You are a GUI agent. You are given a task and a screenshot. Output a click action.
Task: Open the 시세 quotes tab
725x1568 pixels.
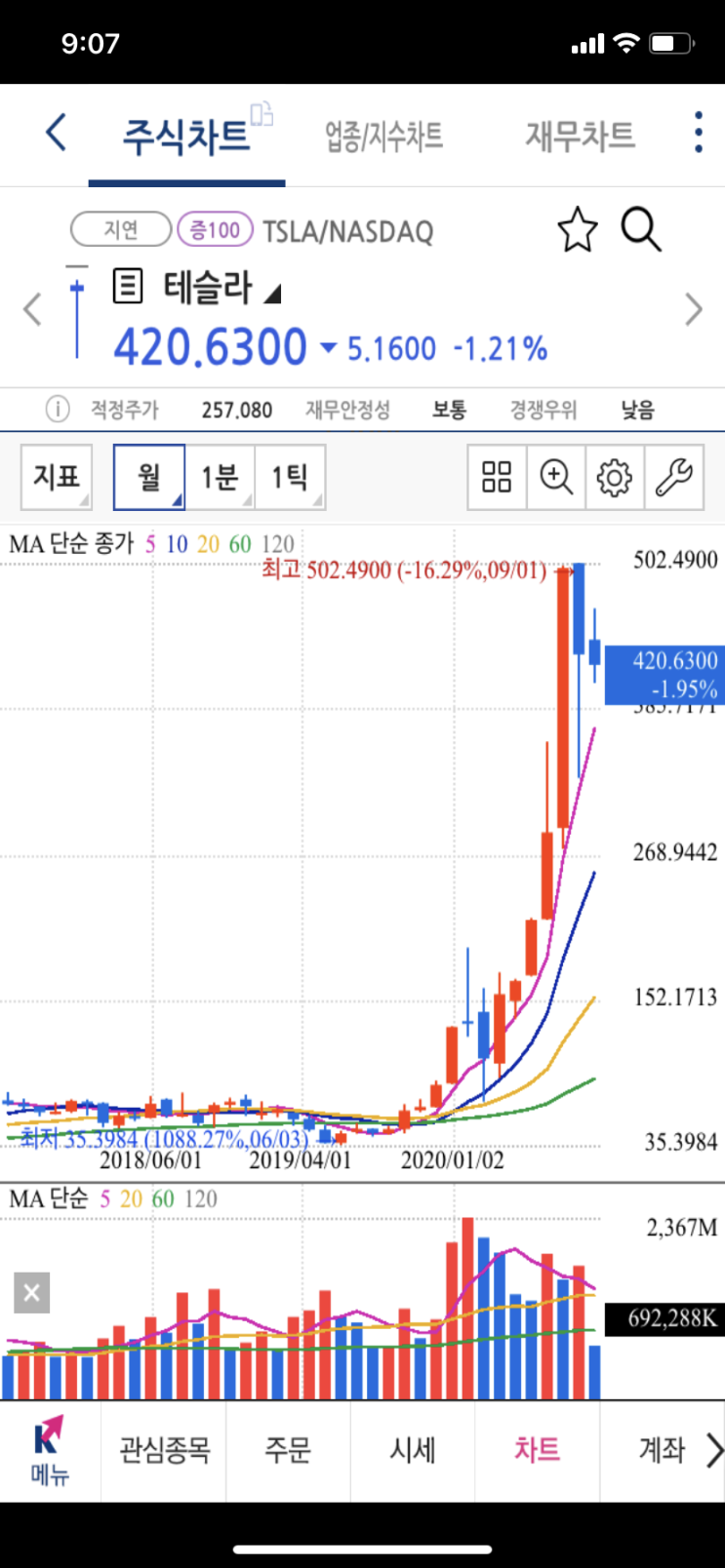coord(413,1451)
